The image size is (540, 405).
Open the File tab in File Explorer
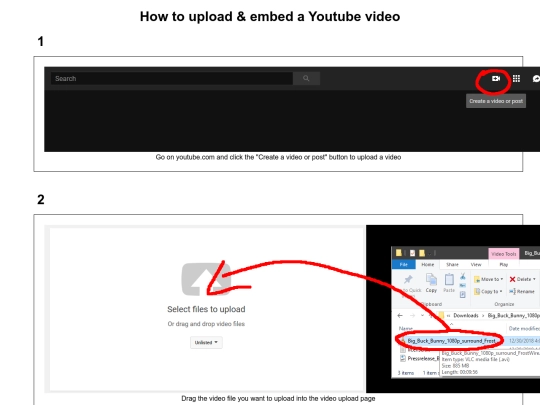(x=404, y=264)
